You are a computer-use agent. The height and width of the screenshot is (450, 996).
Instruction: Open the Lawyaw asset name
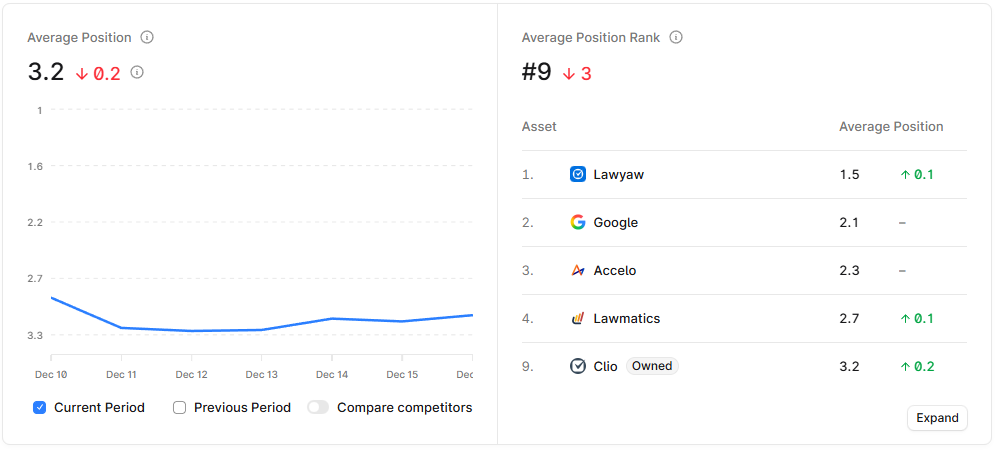618,175
